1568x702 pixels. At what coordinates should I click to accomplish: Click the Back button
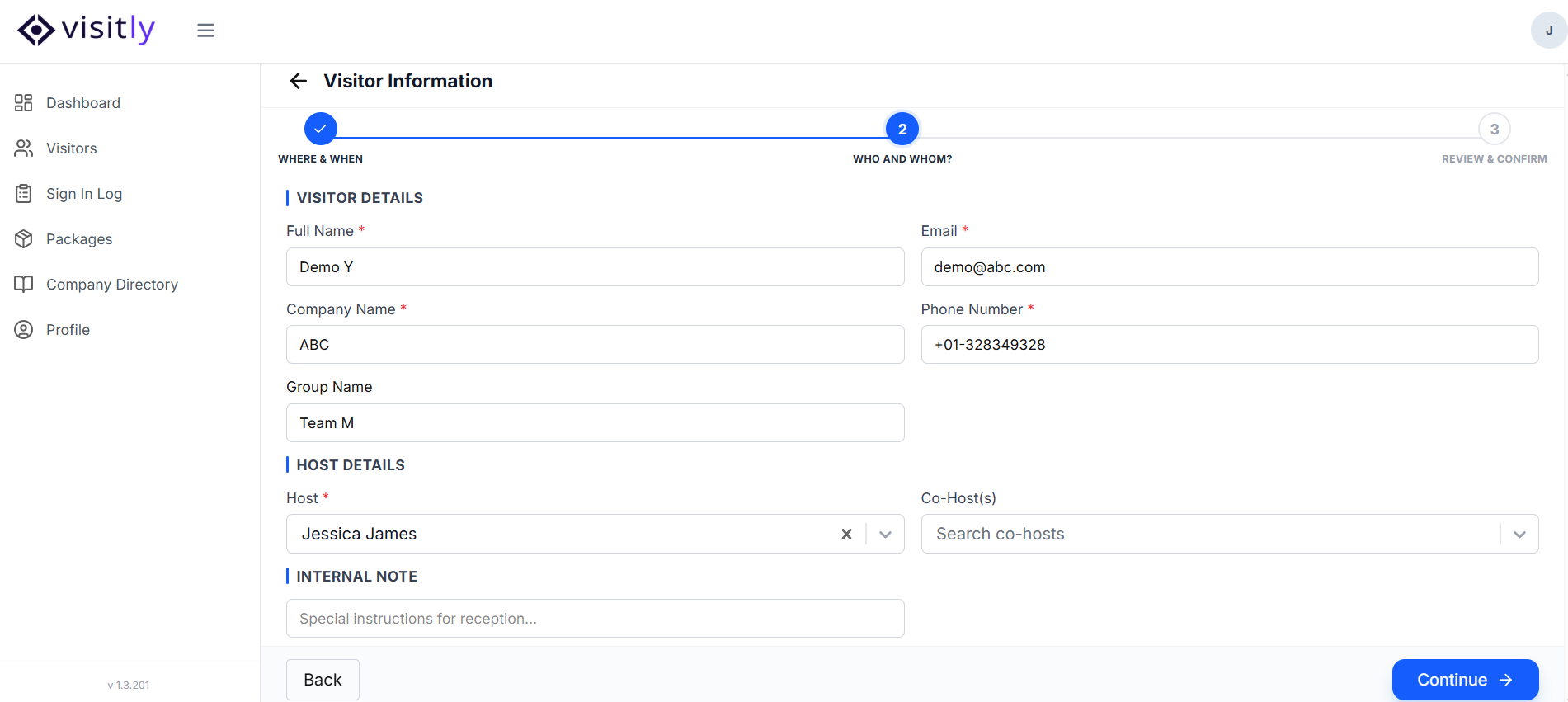[323, 680]
